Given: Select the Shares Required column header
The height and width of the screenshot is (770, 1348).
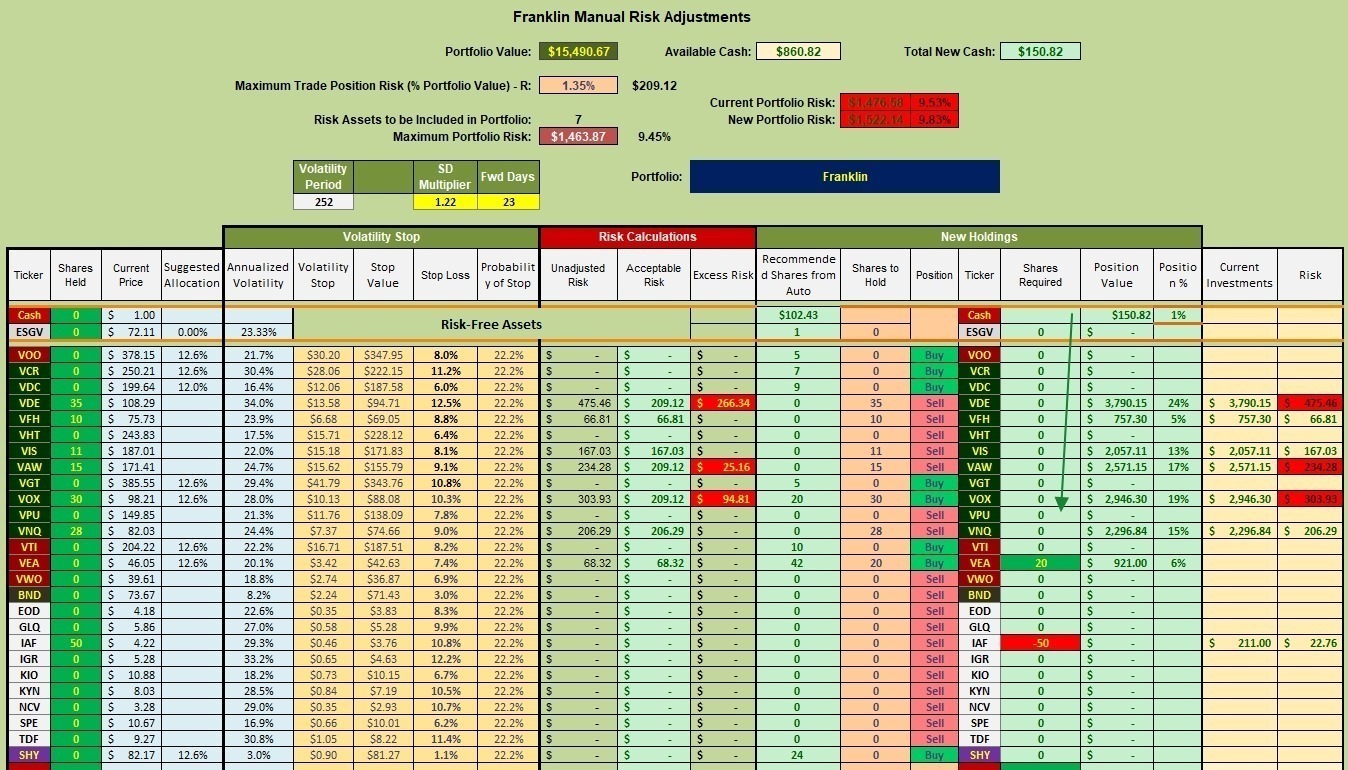Looking at the screenshot, I should click(x=1040, y=275).
